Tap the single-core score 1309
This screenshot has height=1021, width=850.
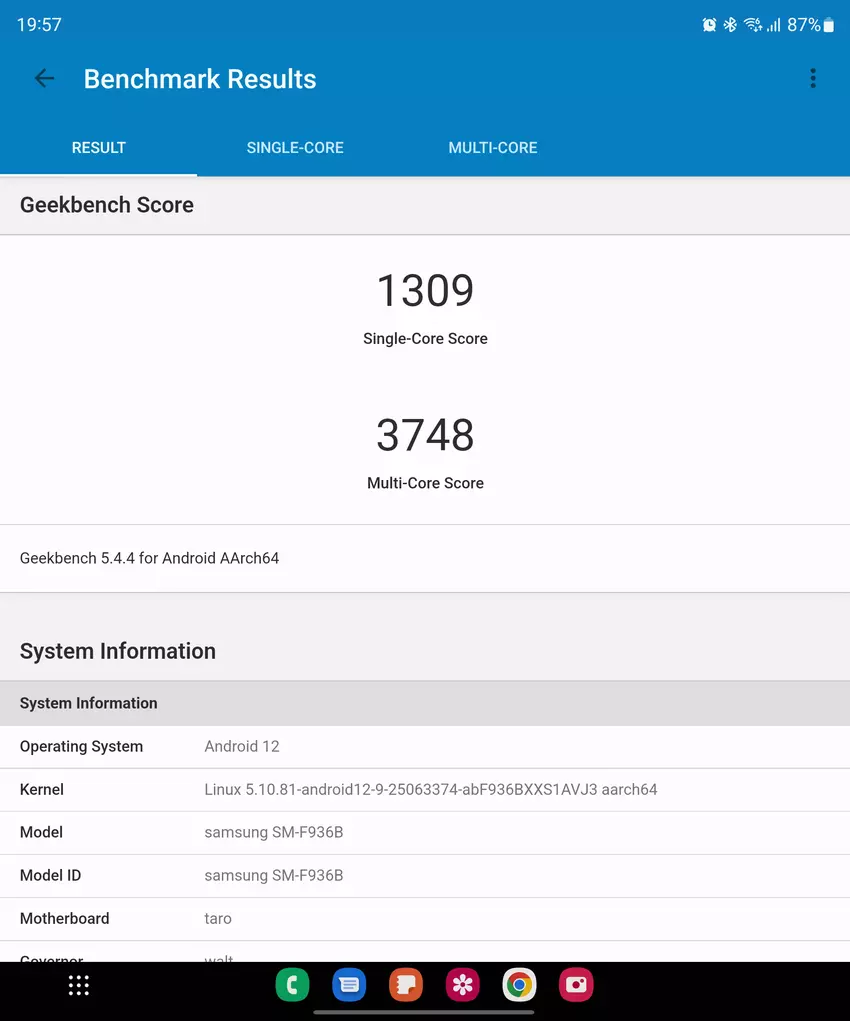[425, 291]
